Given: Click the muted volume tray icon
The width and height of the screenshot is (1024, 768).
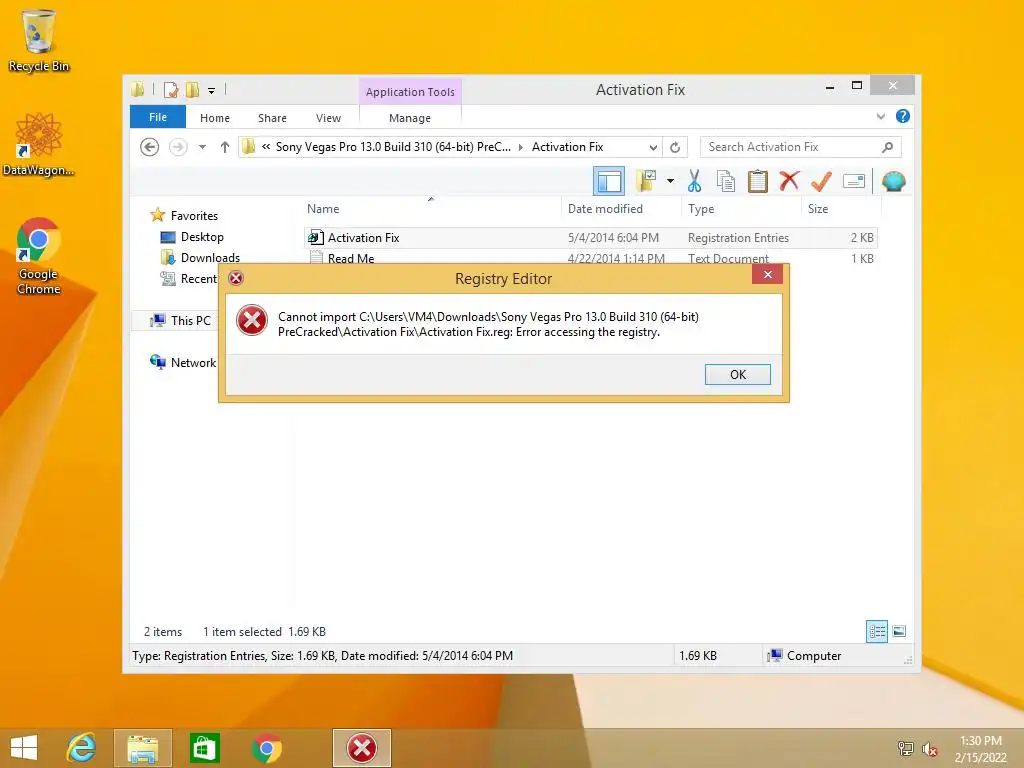Looking at the screenshot, I should click(x=929, y=749).
